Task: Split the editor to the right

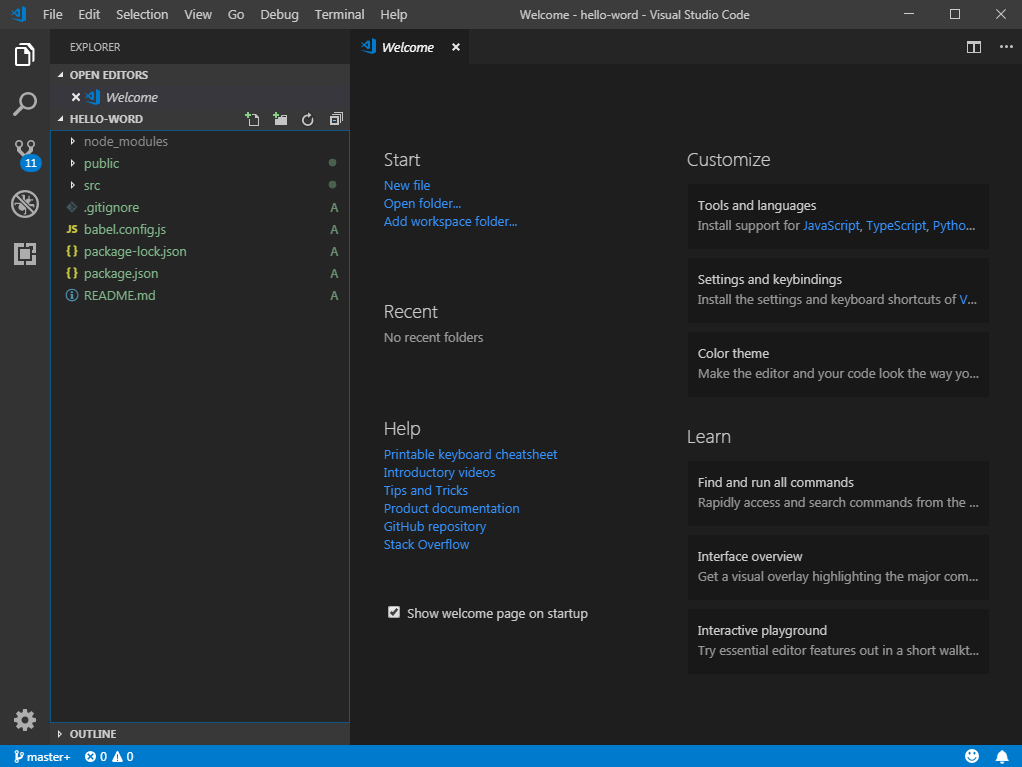Action: tap(973, 47)
